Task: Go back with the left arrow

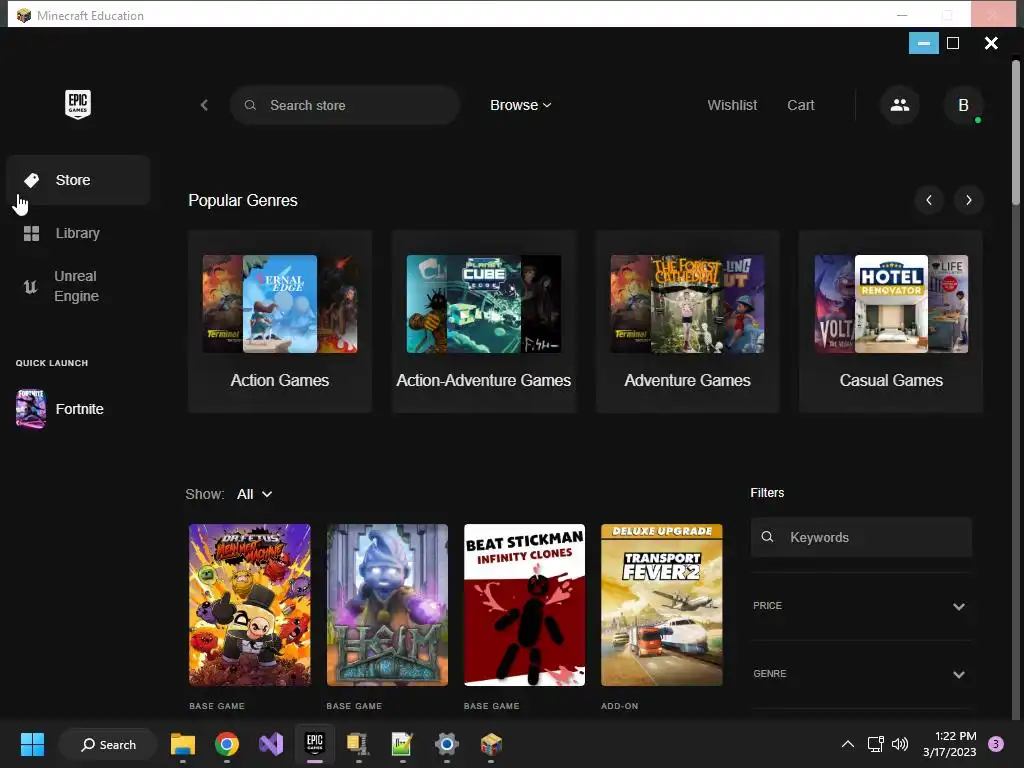Action: click(x=204, y=105)
